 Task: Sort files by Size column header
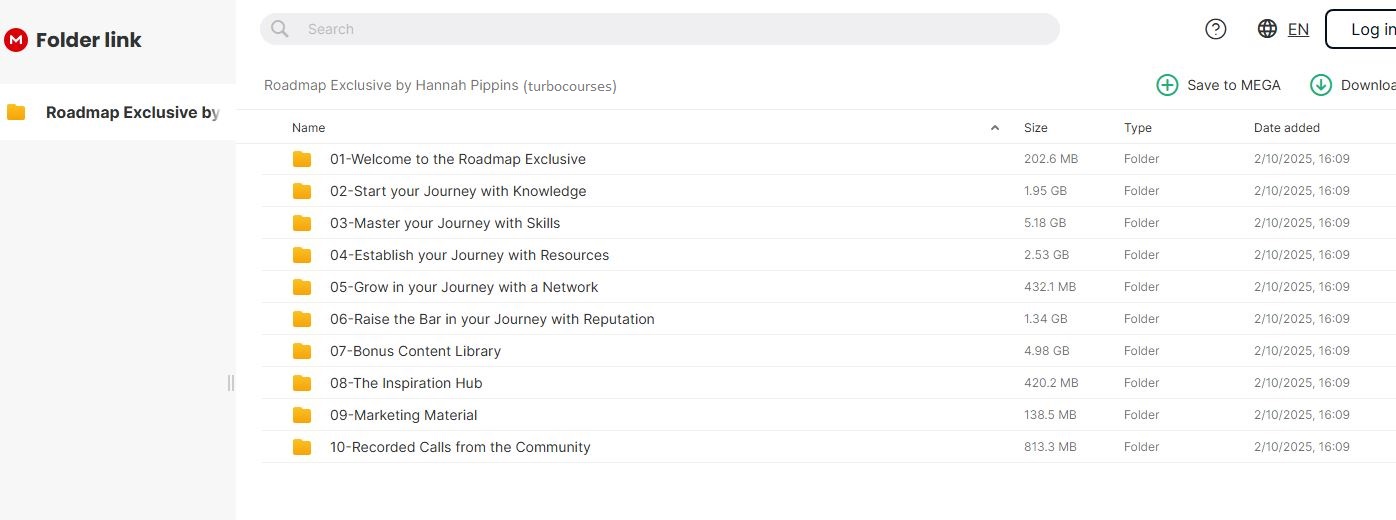tap(1035, 128)
